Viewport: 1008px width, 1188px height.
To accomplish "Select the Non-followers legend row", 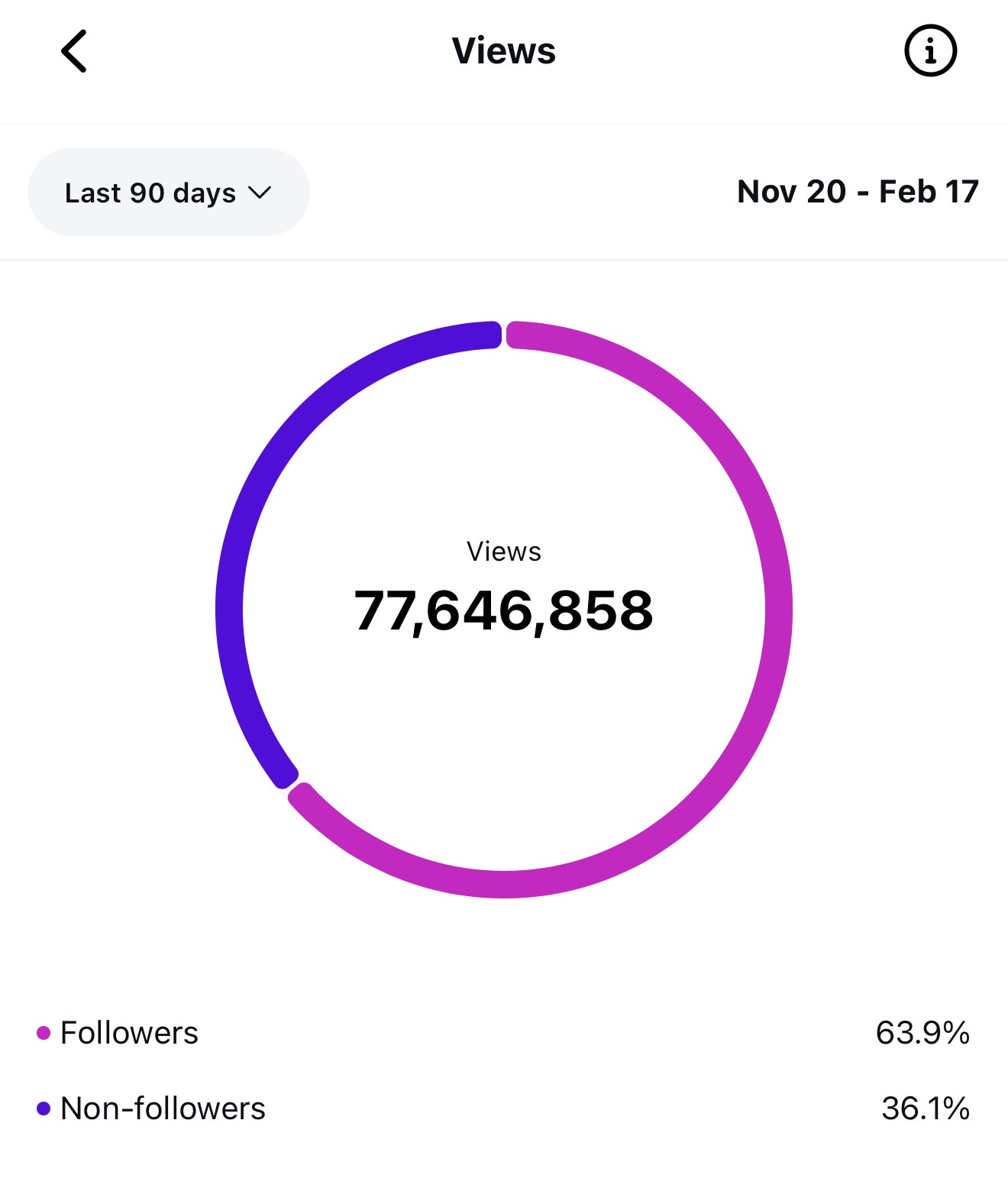I will point(163,1109).
